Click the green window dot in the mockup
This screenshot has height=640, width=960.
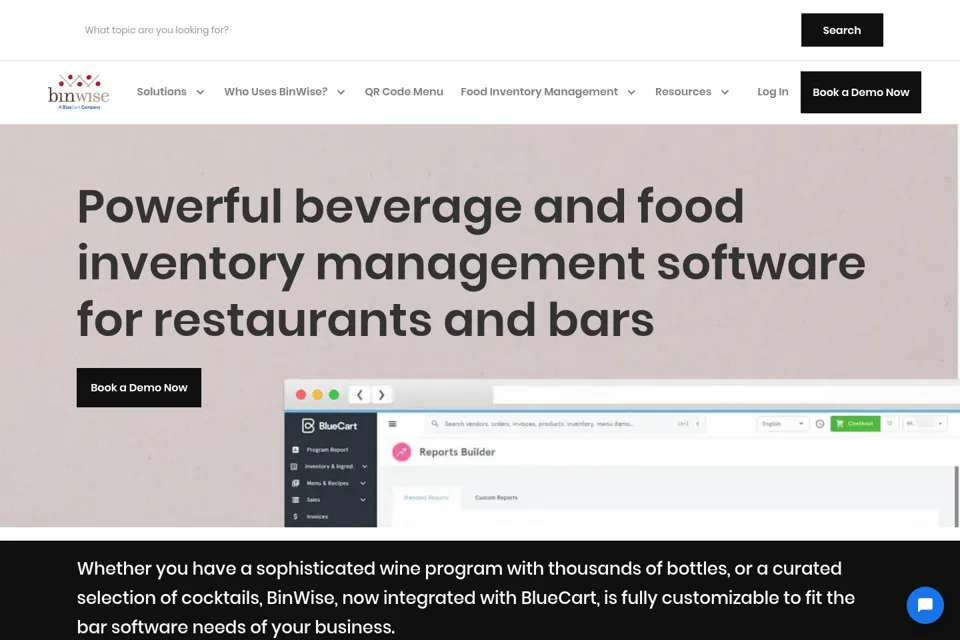[334, 395]
